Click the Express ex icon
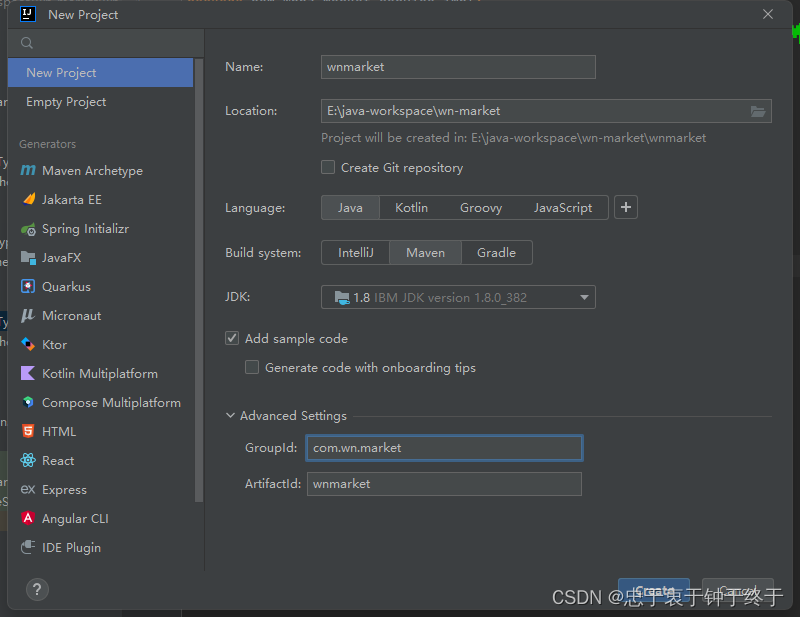The height and width of the screenshot is (617, 800). pyautogui.click(x=28, y=489)
